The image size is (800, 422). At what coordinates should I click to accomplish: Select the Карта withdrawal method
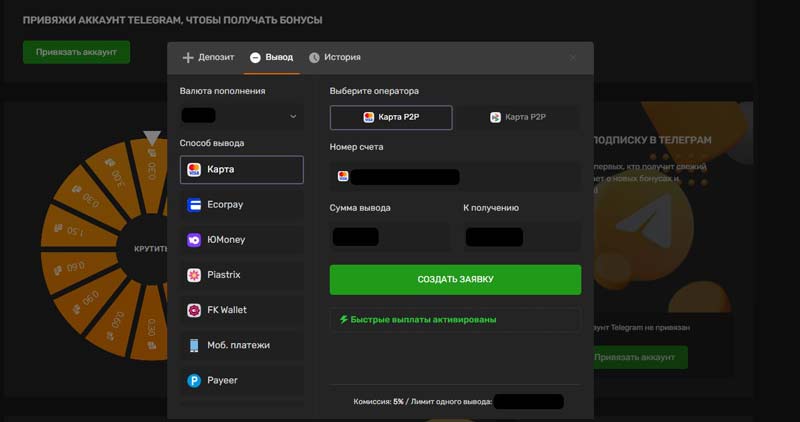point(241,170)
